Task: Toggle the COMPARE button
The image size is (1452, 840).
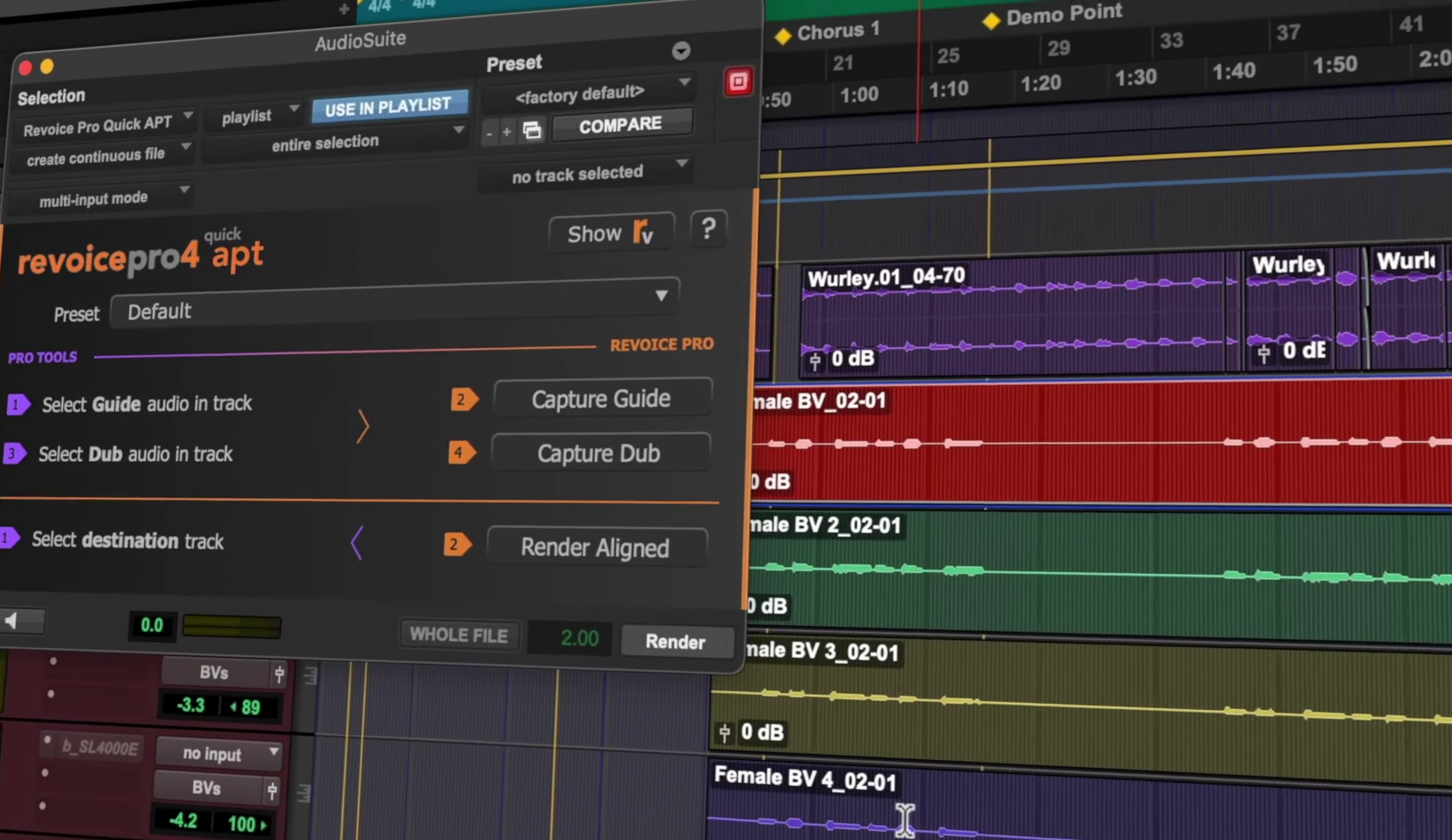Action: [x=621, y=125]
